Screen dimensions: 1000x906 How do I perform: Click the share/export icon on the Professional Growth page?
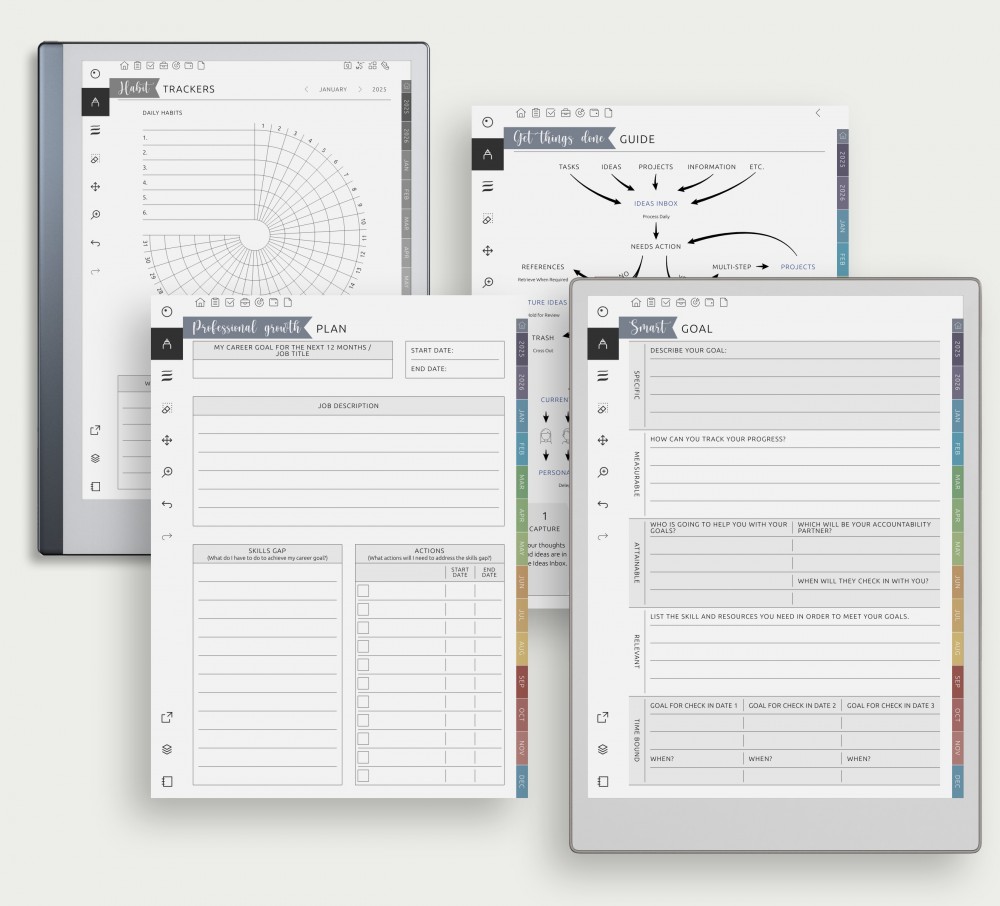[166, 717]
